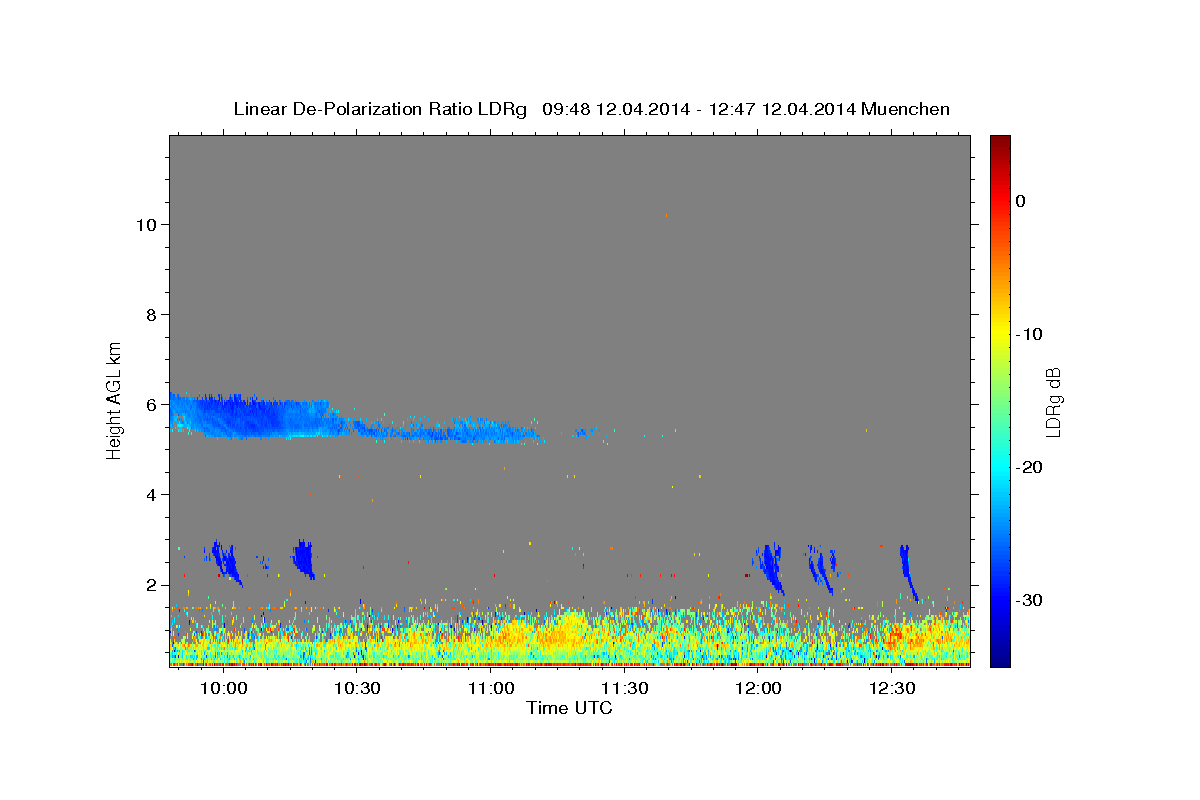
Task: Click the colorbar value 0
Action: pyautogui.click(x=1020, y=201)
